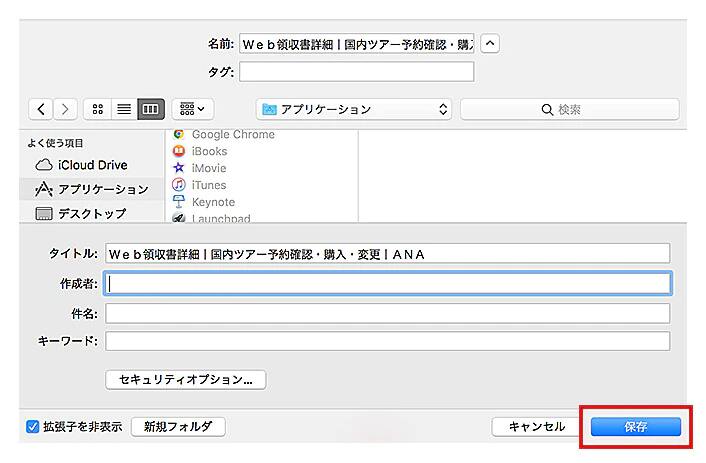Open デスクトップ in sidebar
Screen dimensions: 706x463
tap(91, 214)
